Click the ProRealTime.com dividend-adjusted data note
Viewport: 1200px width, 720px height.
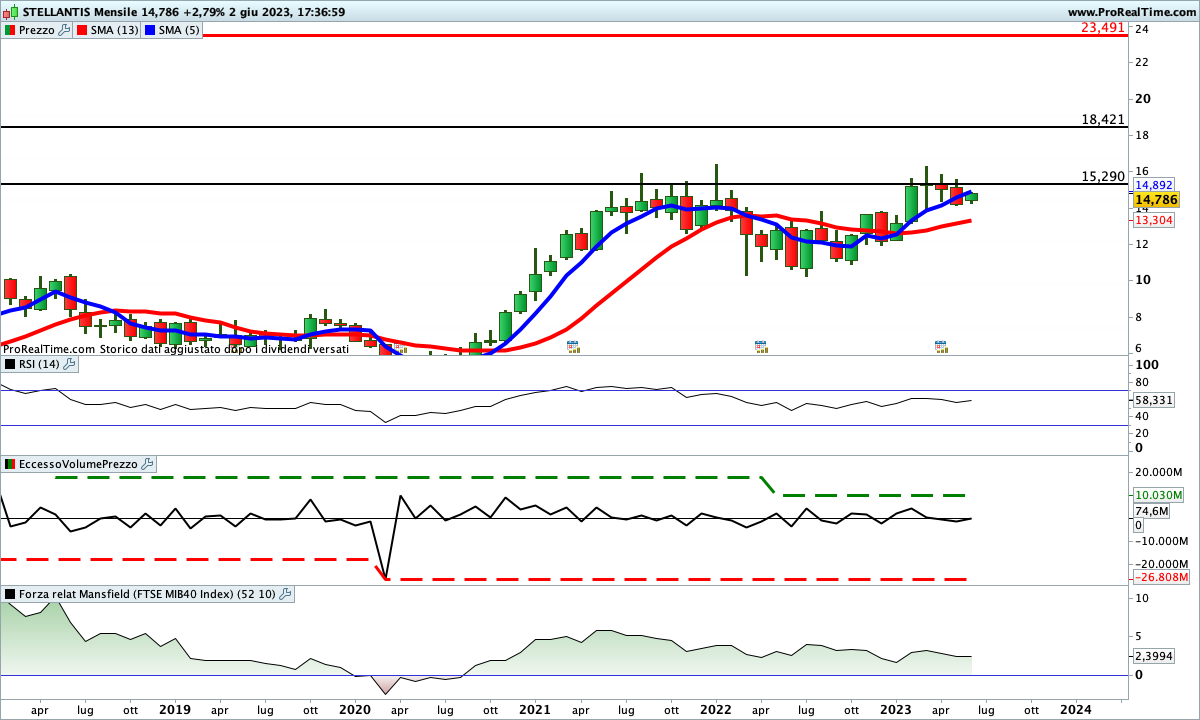coord(176,349)
